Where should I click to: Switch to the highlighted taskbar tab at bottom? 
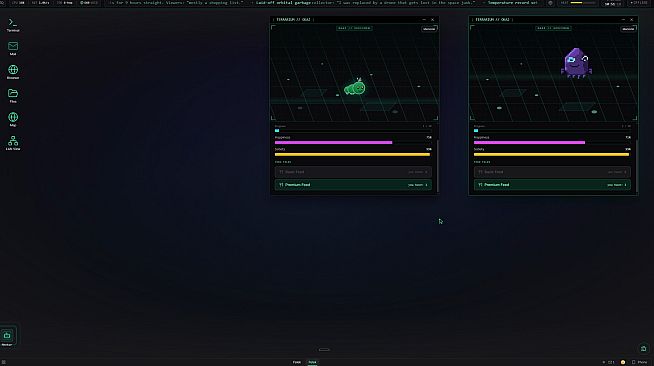(312, 362)
